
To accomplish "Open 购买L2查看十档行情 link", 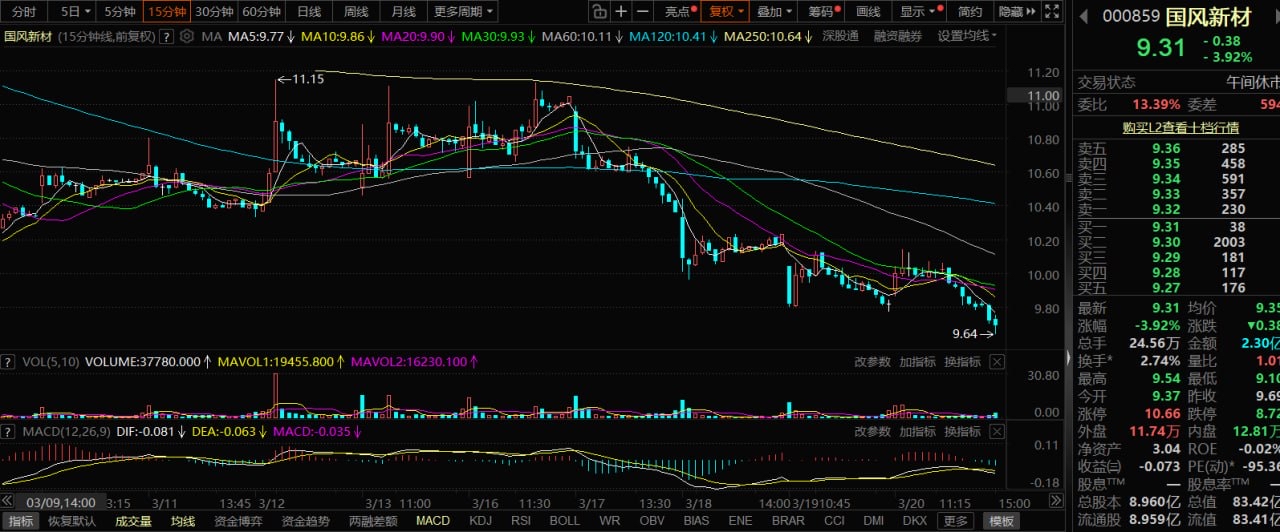I will pos(1180,127).
